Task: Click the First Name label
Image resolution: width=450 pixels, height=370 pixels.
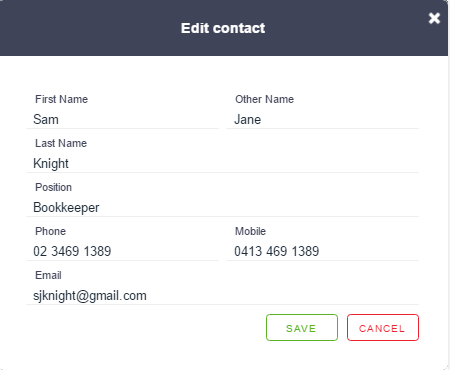Action: [61, 99]
